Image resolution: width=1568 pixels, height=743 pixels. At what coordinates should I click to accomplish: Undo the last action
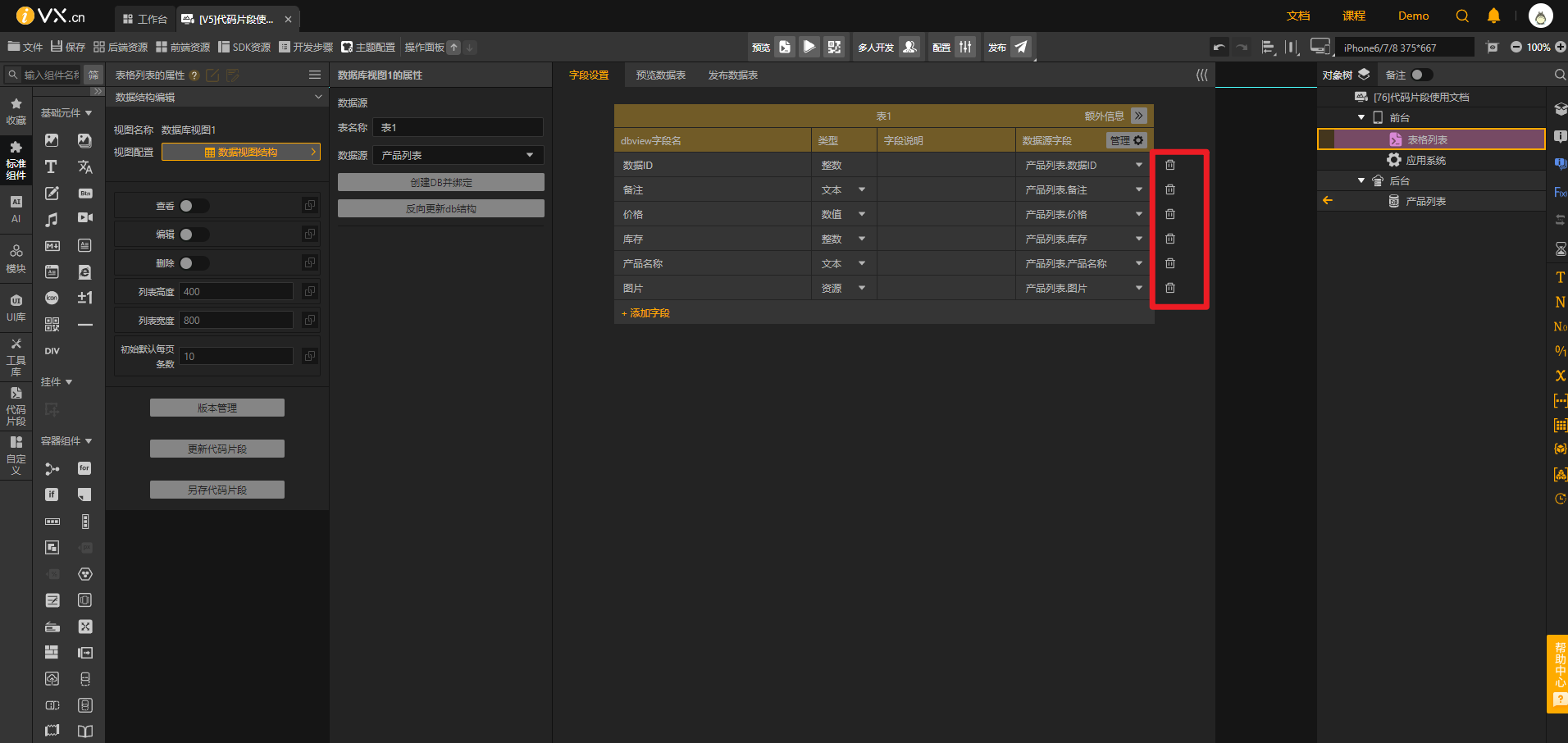point(1219,48)
